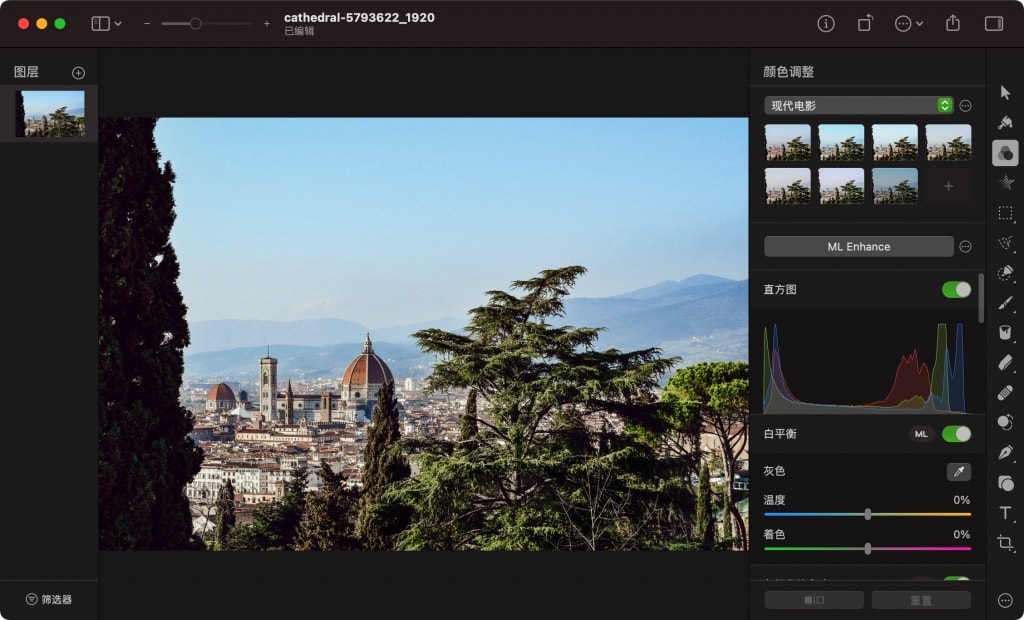Select the Shape tool
The width and height of the screenshot is (1024, 620).
(1005, 483)
